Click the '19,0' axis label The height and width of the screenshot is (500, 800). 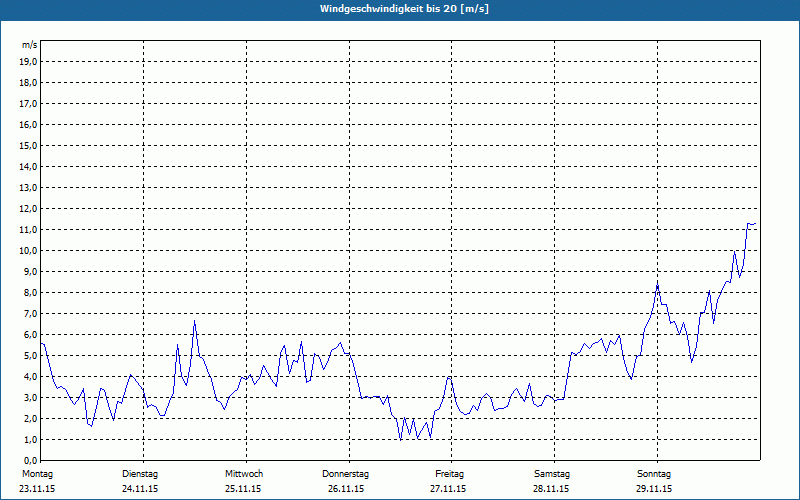click(x=28, y=62)
